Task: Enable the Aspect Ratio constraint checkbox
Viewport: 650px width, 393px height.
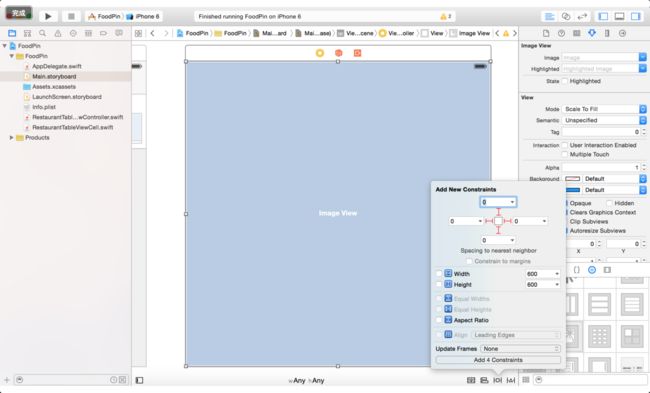Action: tap(439, 320)
